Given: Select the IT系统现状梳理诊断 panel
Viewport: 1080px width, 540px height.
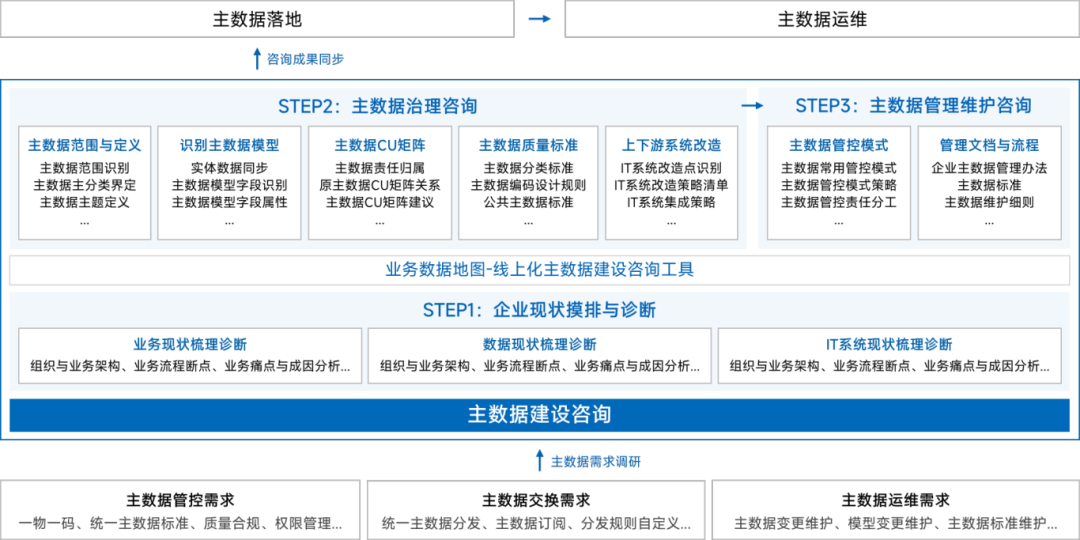Looking at the screenshot, I should (x=889, y=355).
